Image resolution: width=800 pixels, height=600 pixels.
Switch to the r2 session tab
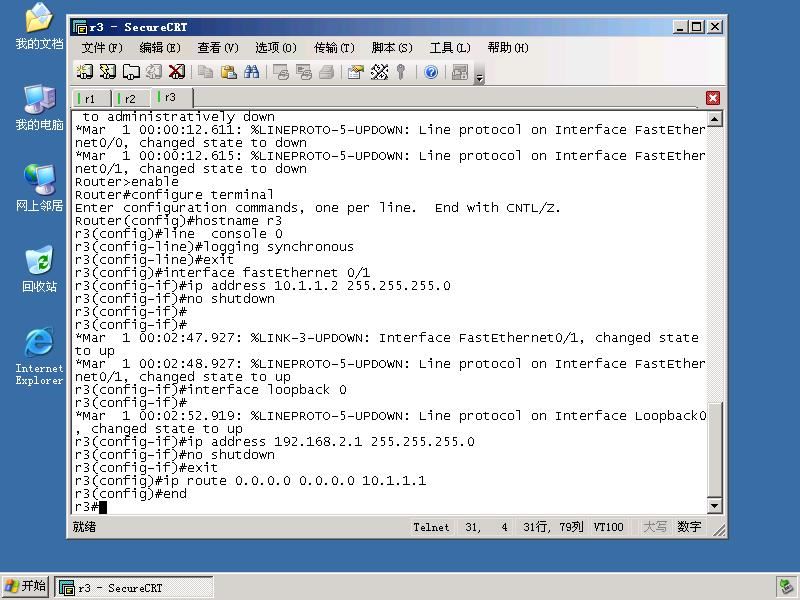tap(132, 98)
